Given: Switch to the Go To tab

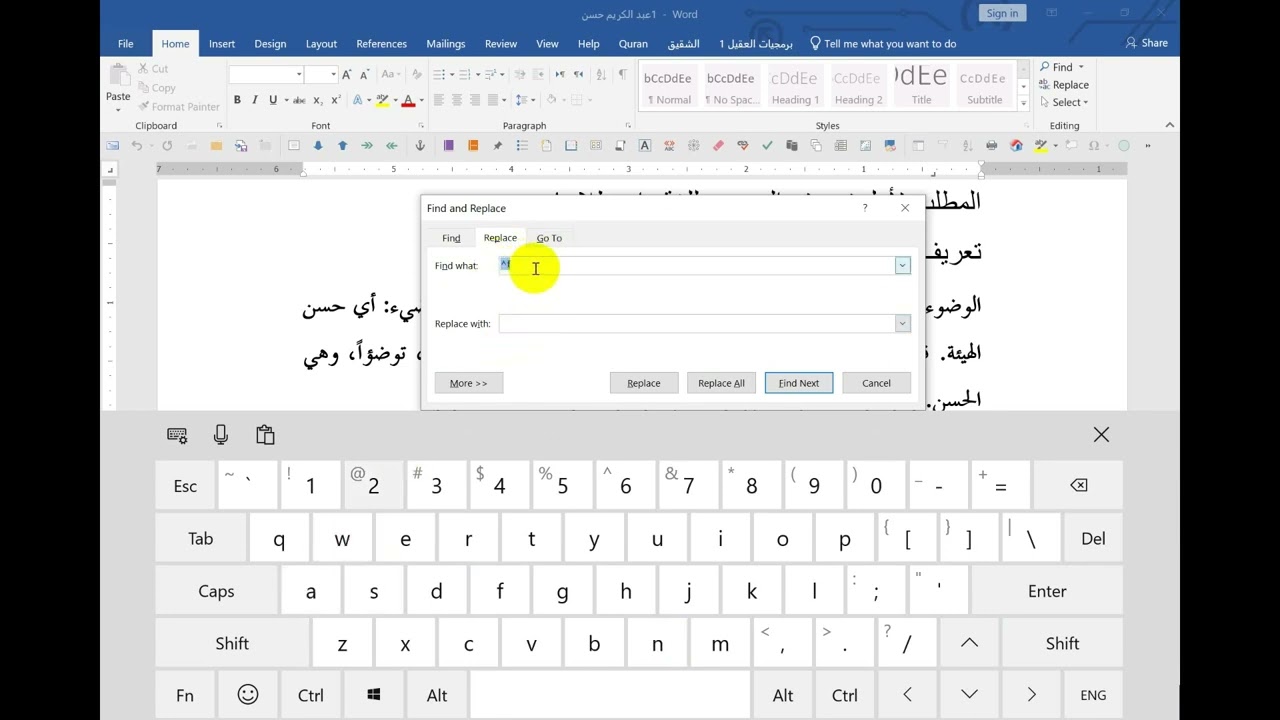Looking at the screenshot, I should tap(549, 238).
